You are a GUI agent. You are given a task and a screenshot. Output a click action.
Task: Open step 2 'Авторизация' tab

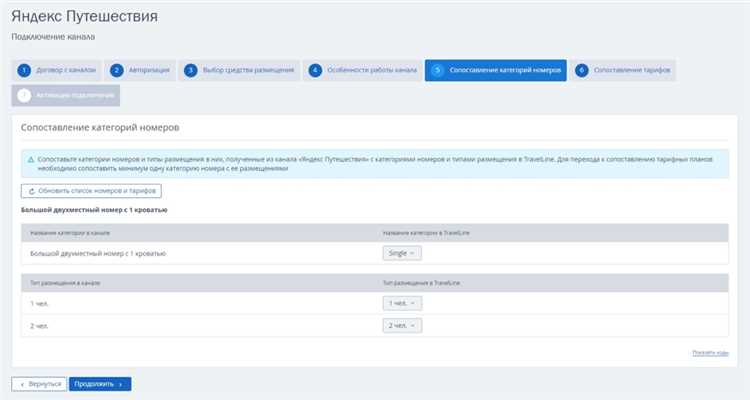point(140,70)
